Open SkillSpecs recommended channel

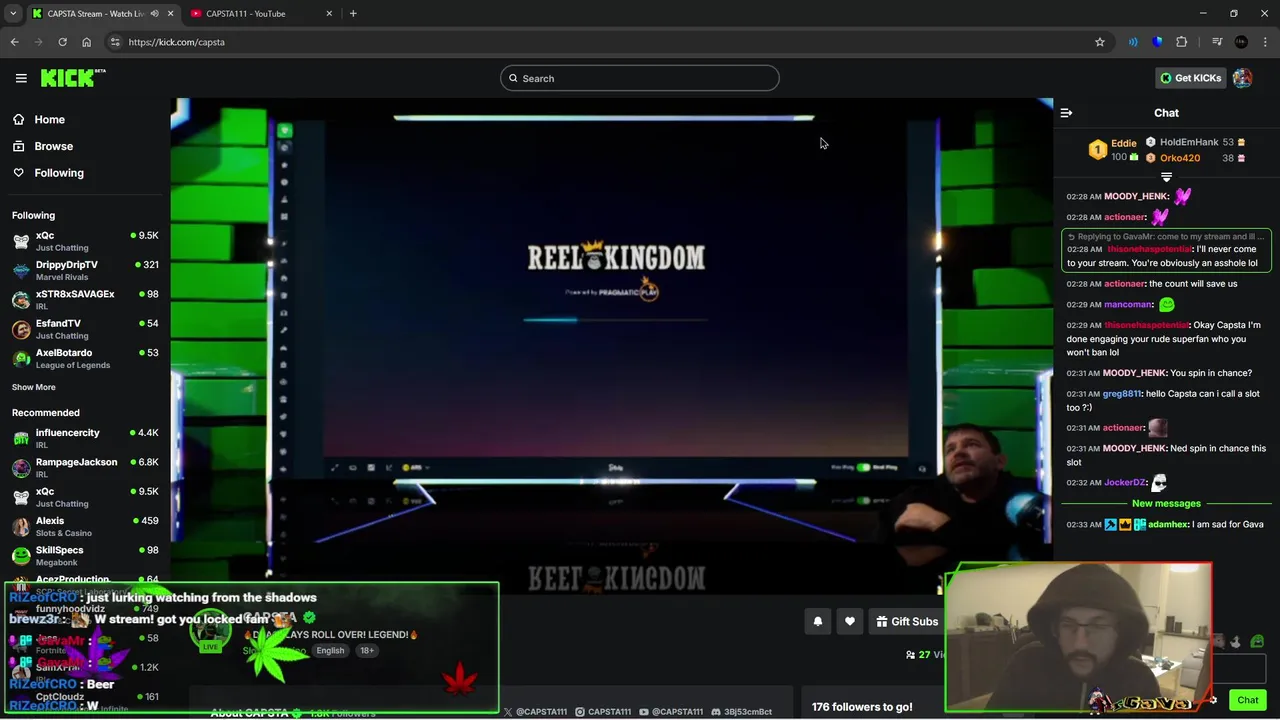point(85,556)
